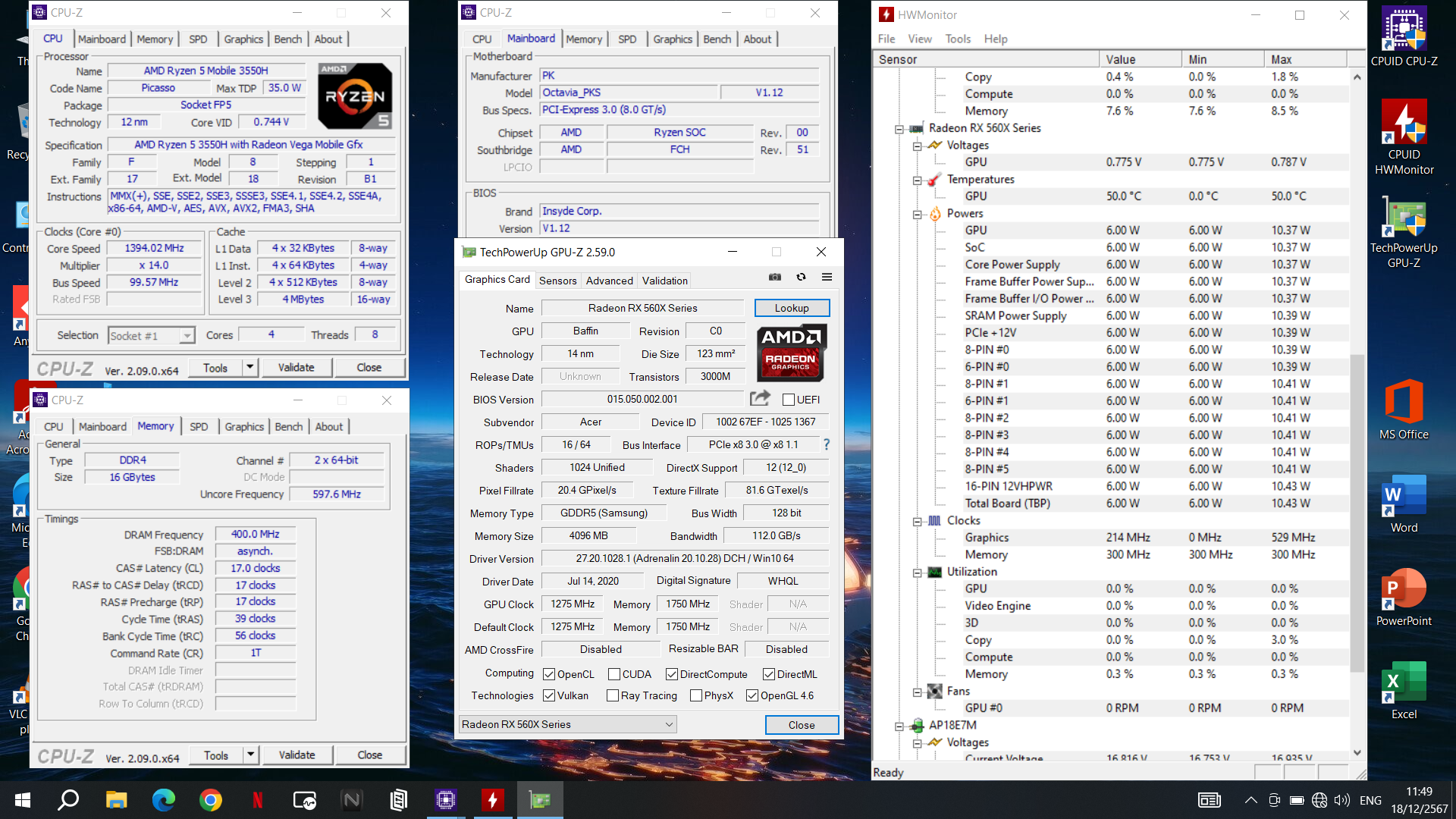Toggle the DirectCompute checkbox
Screen dimensions: 1456x819
point(672,674)
